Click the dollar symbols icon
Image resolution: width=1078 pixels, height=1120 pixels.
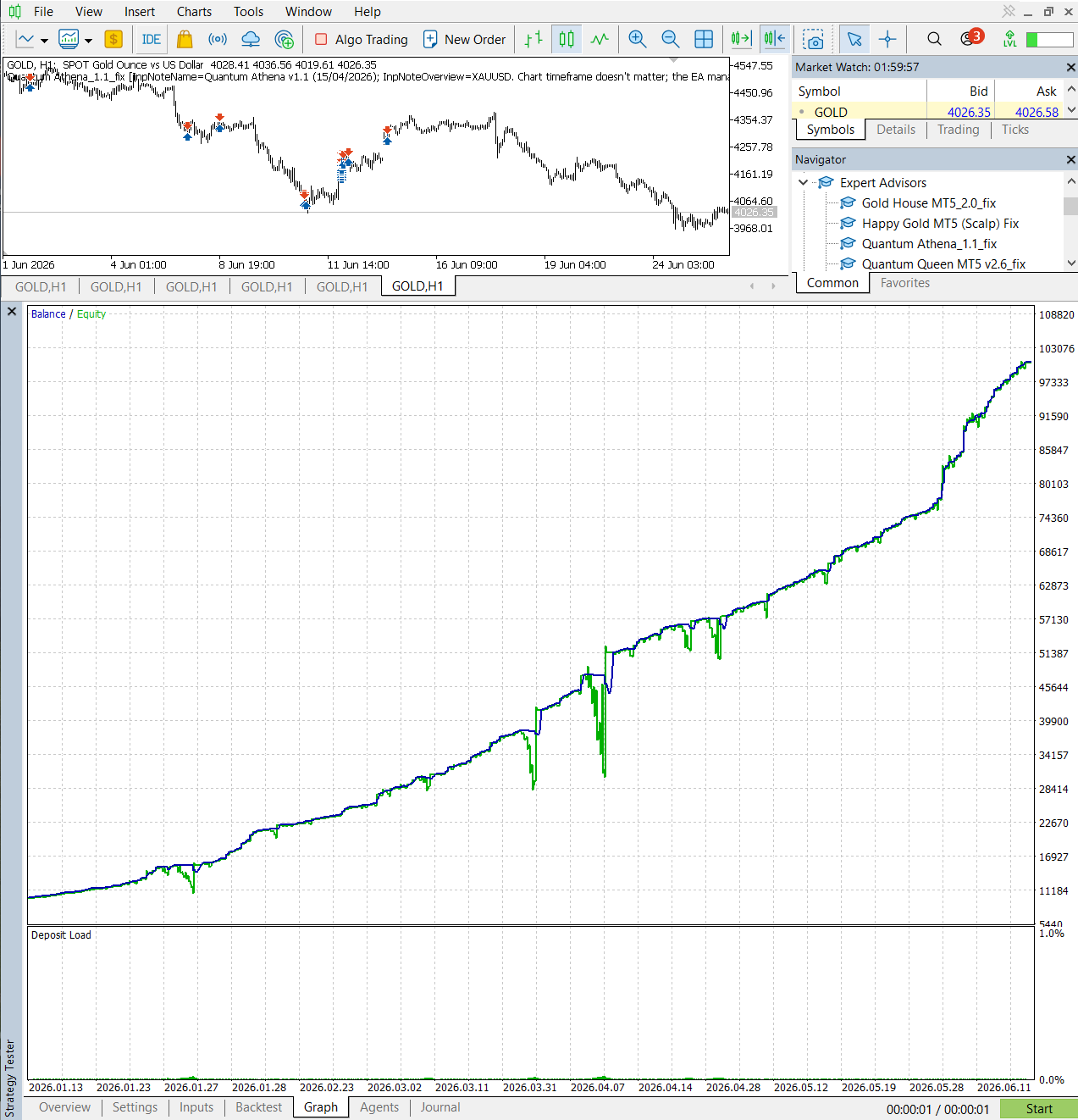tap(113, 39)
